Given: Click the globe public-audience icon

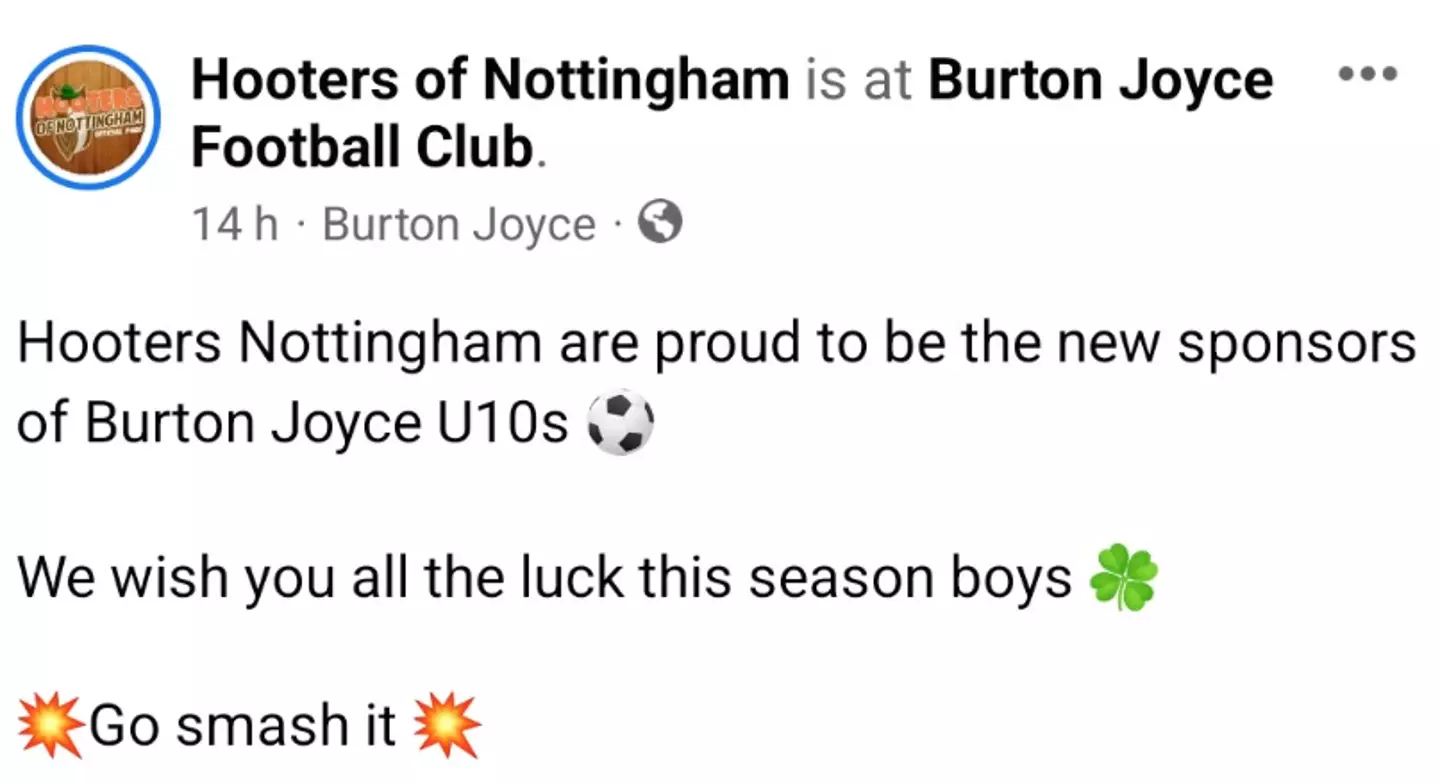Looking at the screenshot, I should coord(660,223).
